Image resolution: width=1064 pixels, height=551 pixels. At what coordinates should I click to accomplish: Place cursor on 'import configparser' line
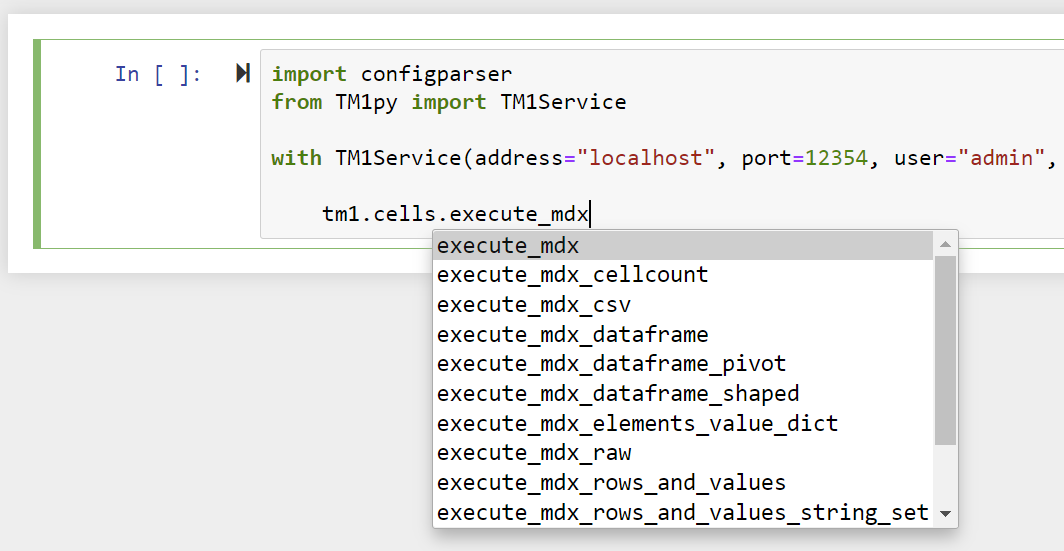click(392, 73)
